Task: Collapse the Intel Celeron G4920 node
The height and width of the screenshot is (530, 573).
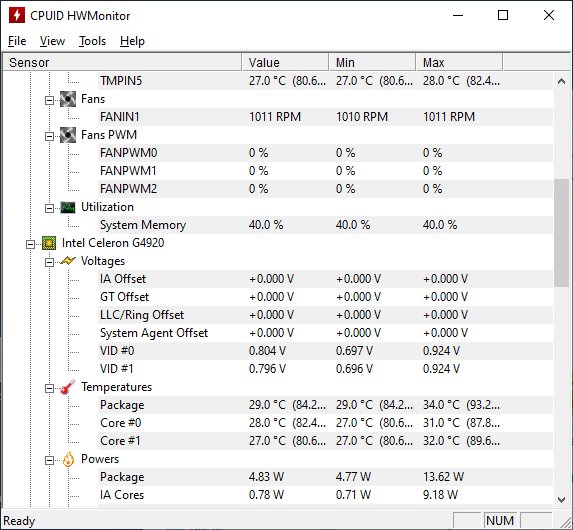Action: [31, 245]
